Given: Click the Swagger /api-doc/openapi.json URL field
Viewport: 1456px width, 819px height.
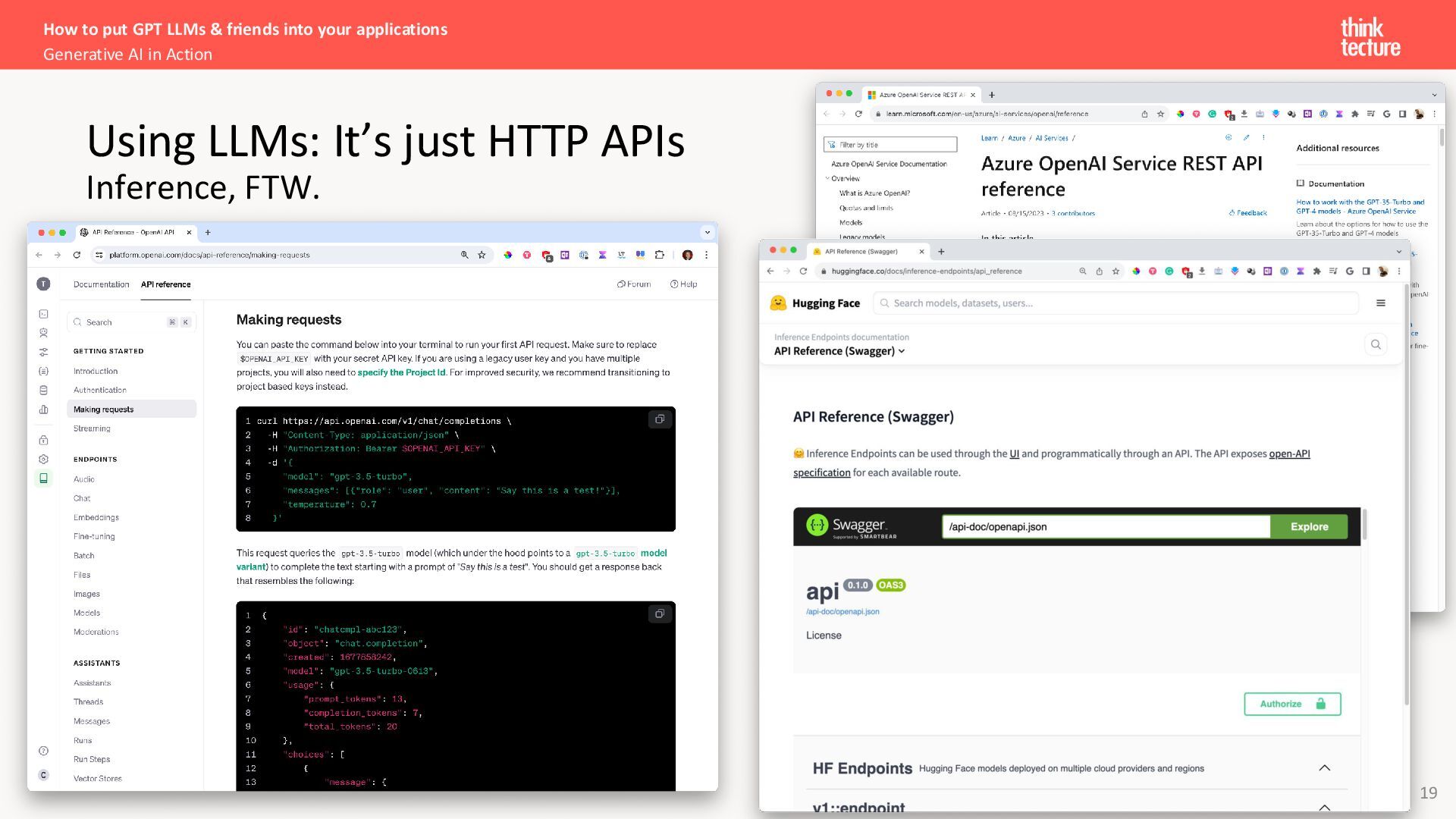Looking at the screenshot, I should [1106, 526].
